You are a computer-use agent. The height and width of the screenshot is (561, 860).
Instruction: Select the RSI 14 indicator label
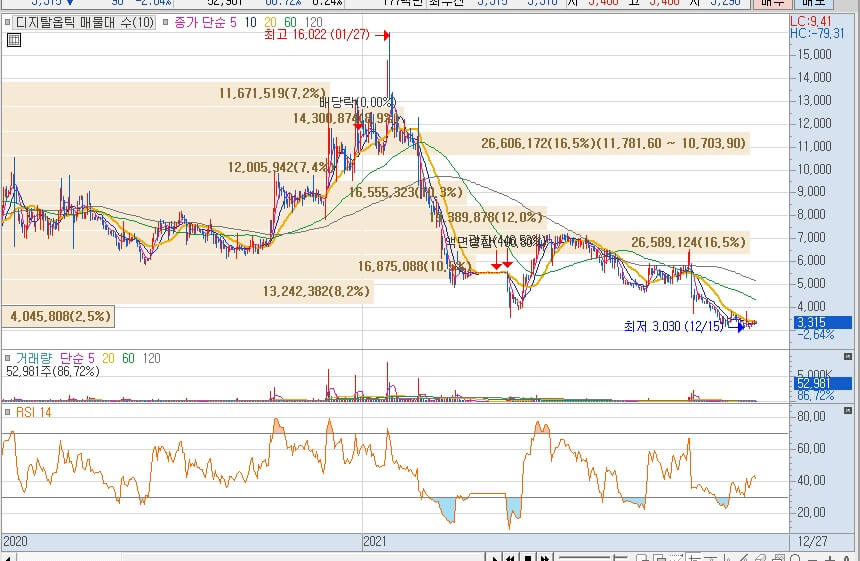33,412
